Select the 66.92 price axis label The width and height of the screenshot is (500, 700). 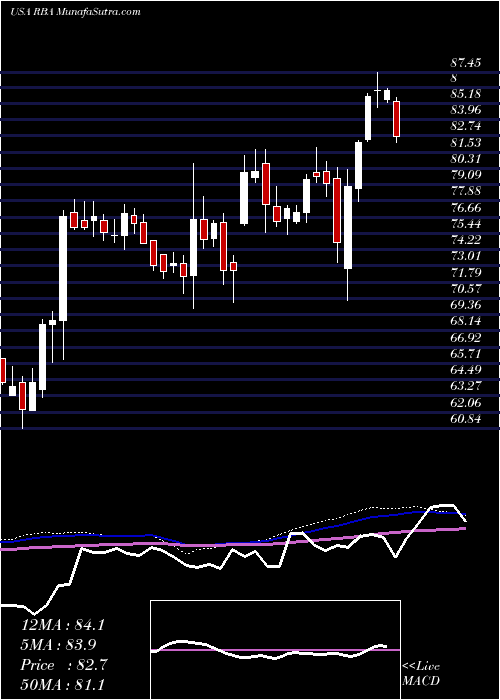coord(466,338)
